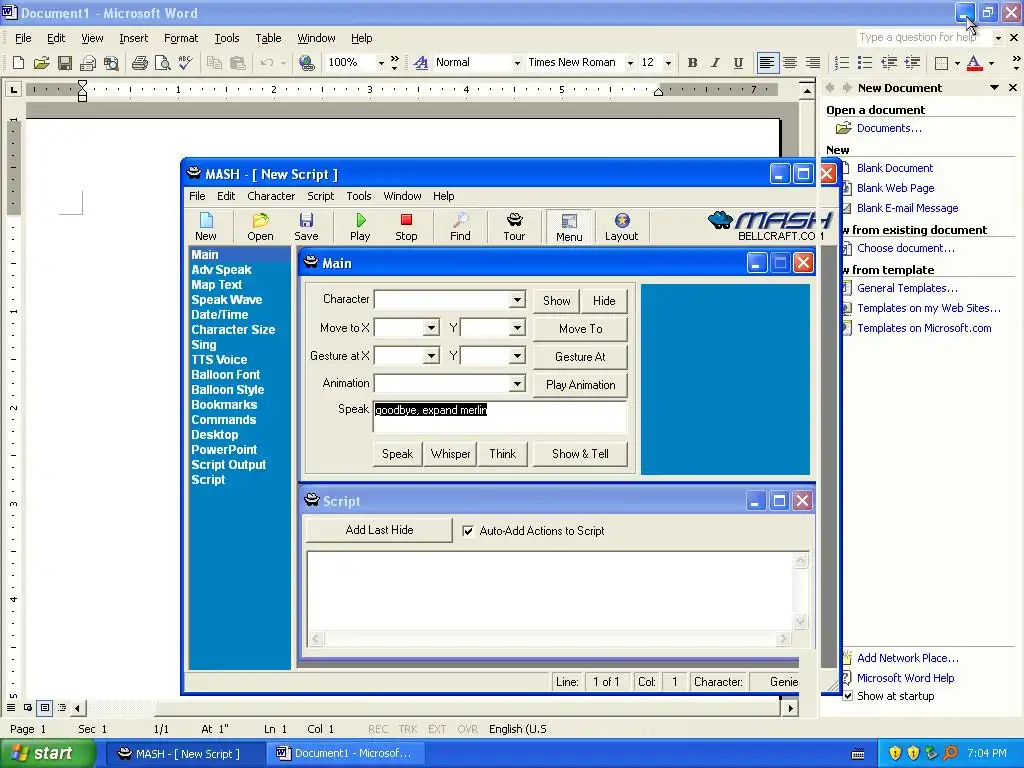Open the Character dropdown in Main
1024x768 pixels.
(517, 300)
